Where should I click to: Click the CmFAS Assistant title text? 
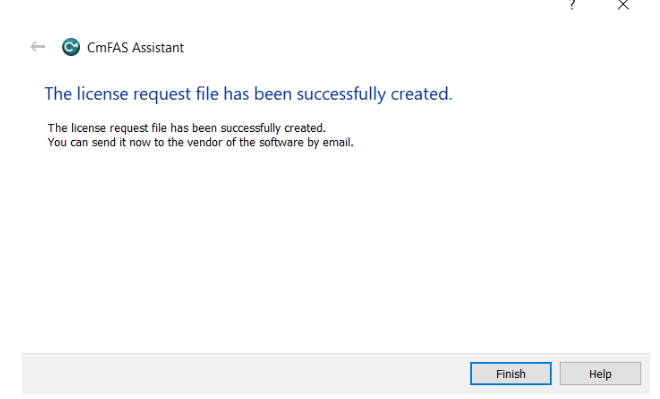[x=135, y=48]
